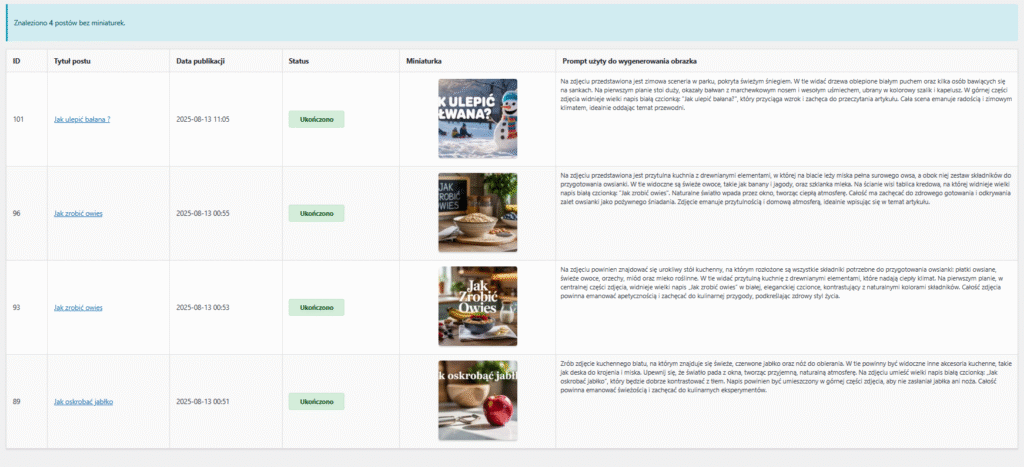Open the "Jak oskrobać jabłko" post link

click(83, 401)
